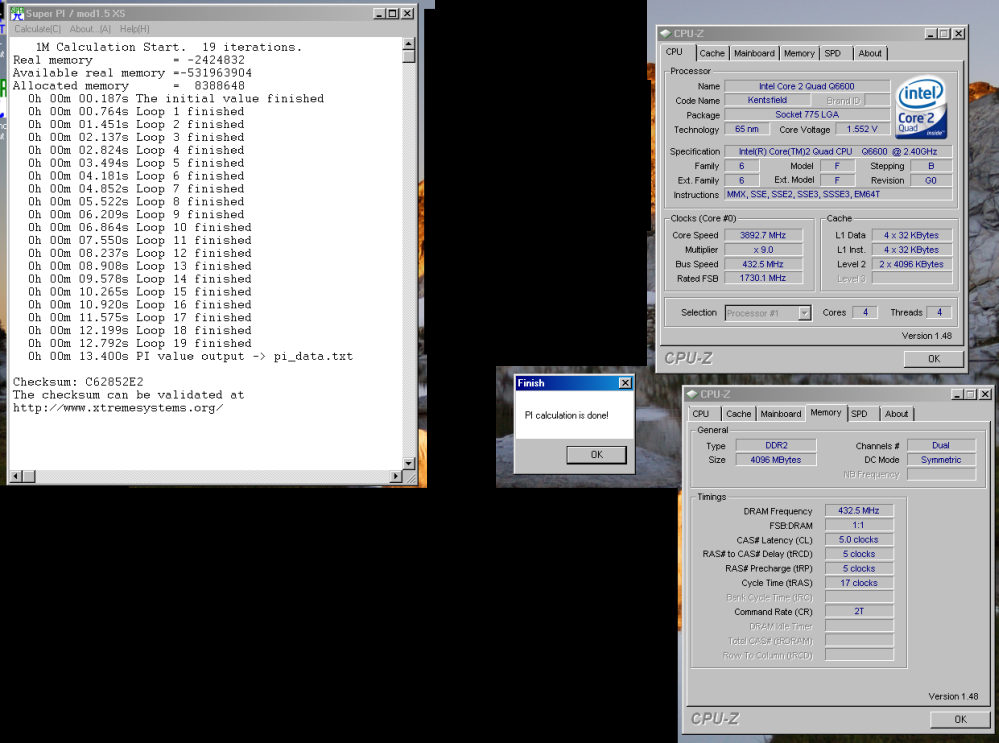
Task: Click the 4096 MBytes memory size value
Action: tap(776, 460)
